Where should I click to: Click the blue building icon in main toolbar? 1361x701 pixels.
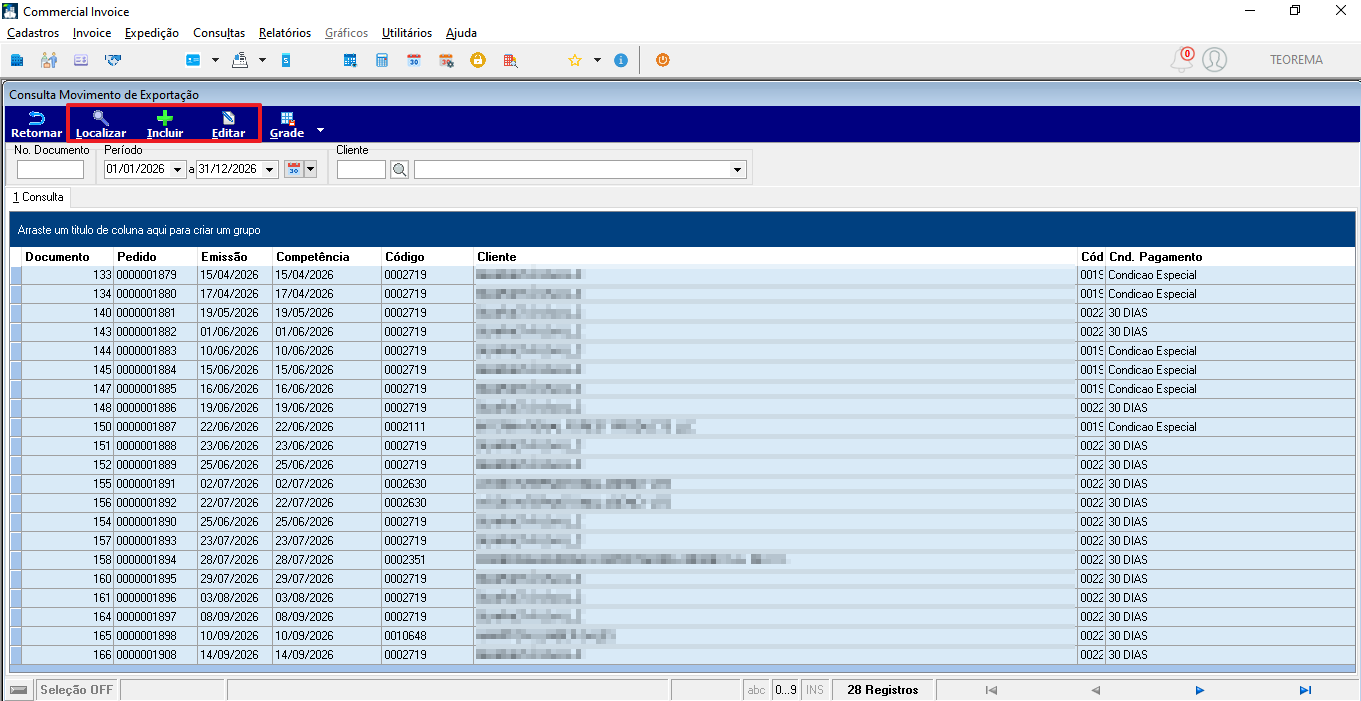[17, 60]
